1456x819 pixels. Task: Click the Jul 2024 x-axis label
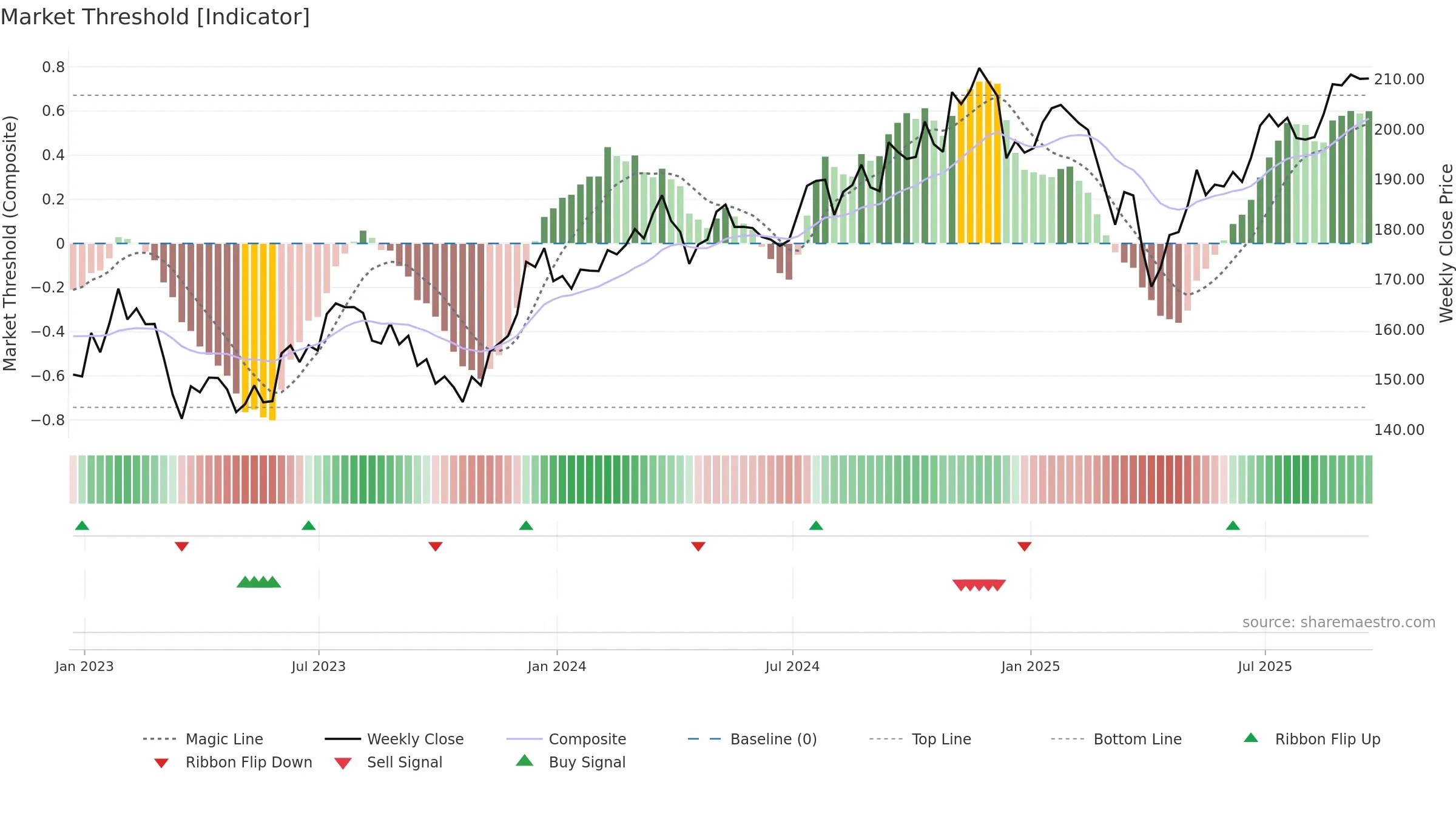(x=792, y=666)
